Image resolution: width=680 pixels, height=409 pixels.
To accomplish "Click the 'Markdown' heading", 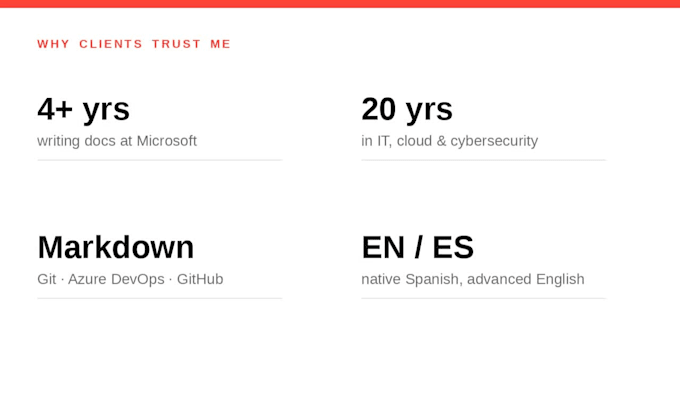I will (116, 247).
